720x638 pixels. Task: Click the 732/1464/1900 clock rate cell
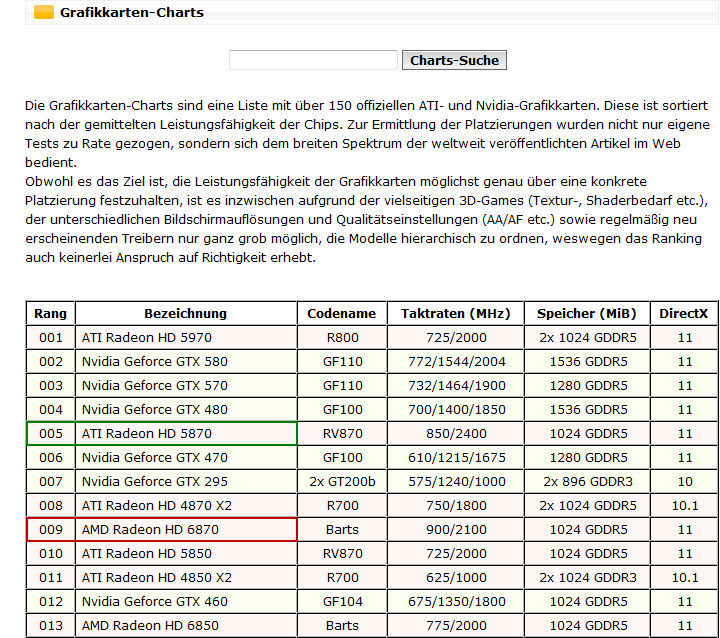pyautogui.click(x=456, y=385)
